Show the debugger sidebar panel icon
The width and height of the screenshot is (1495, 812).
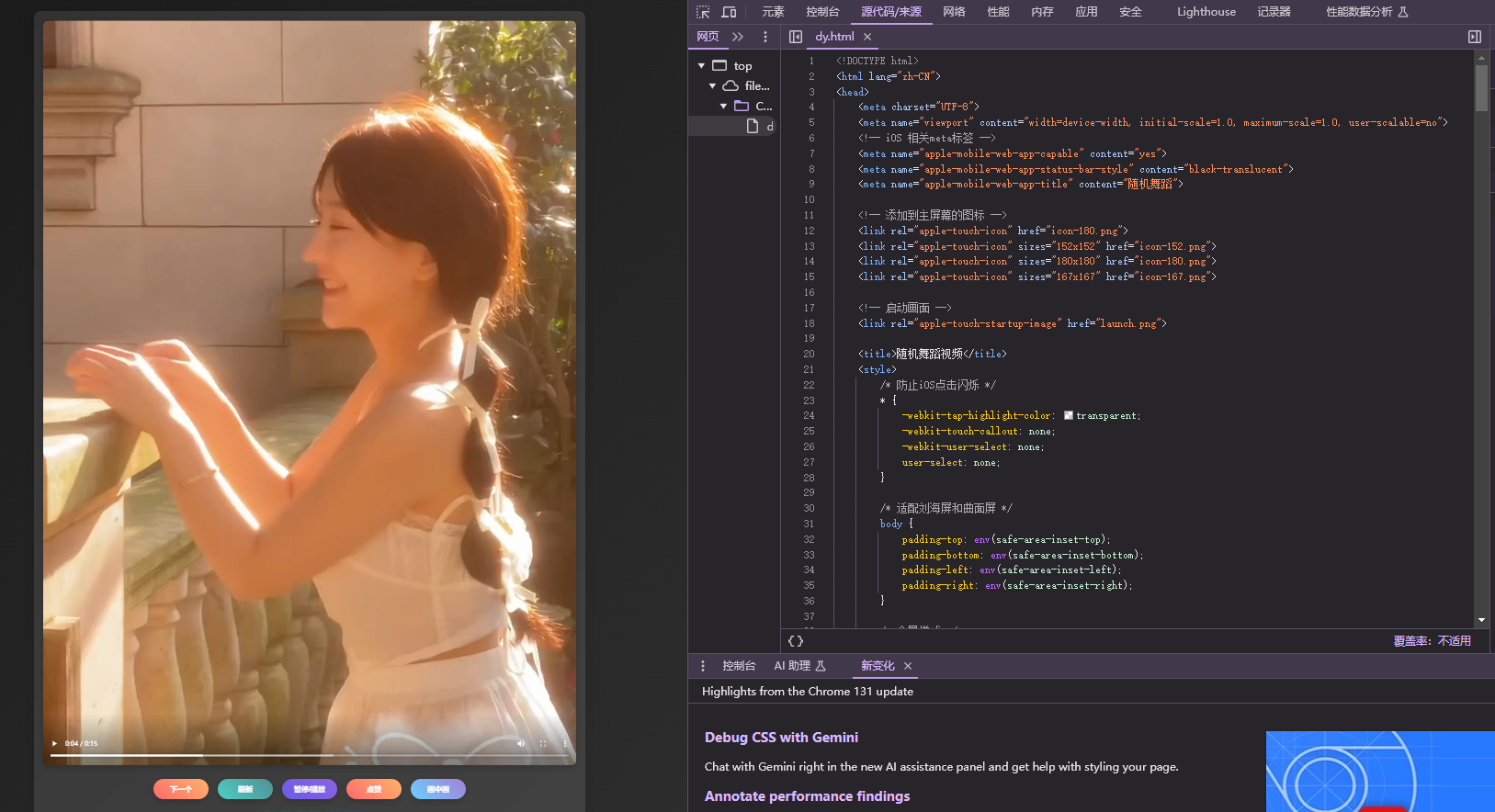1474,37
